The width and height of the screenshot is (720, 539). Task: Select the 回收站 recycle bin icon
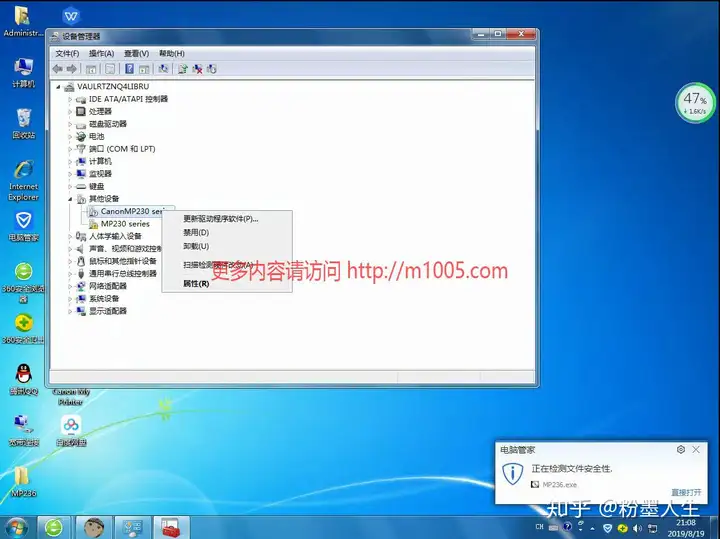(23, 124)
